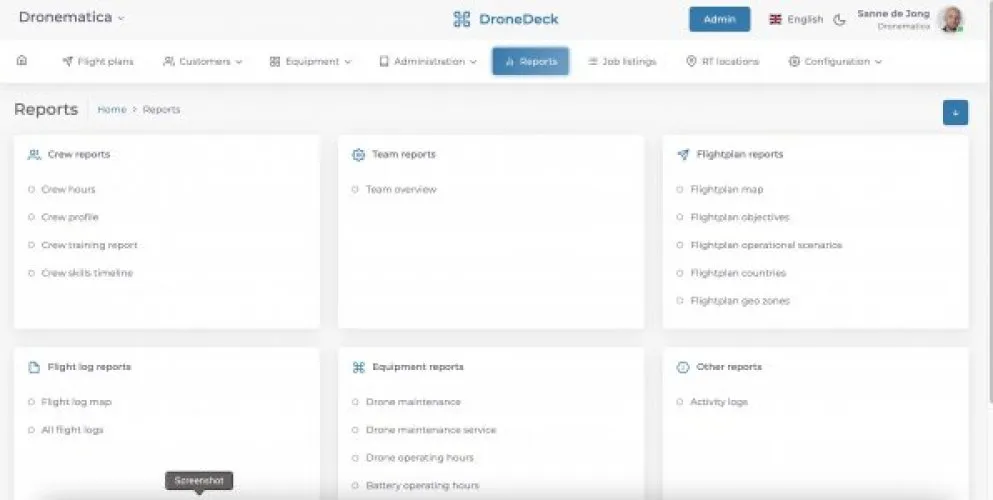This screenshot has height=500, width=993.
Task: Open the Customers dropdown menu
Action: [x=203, y=62]
